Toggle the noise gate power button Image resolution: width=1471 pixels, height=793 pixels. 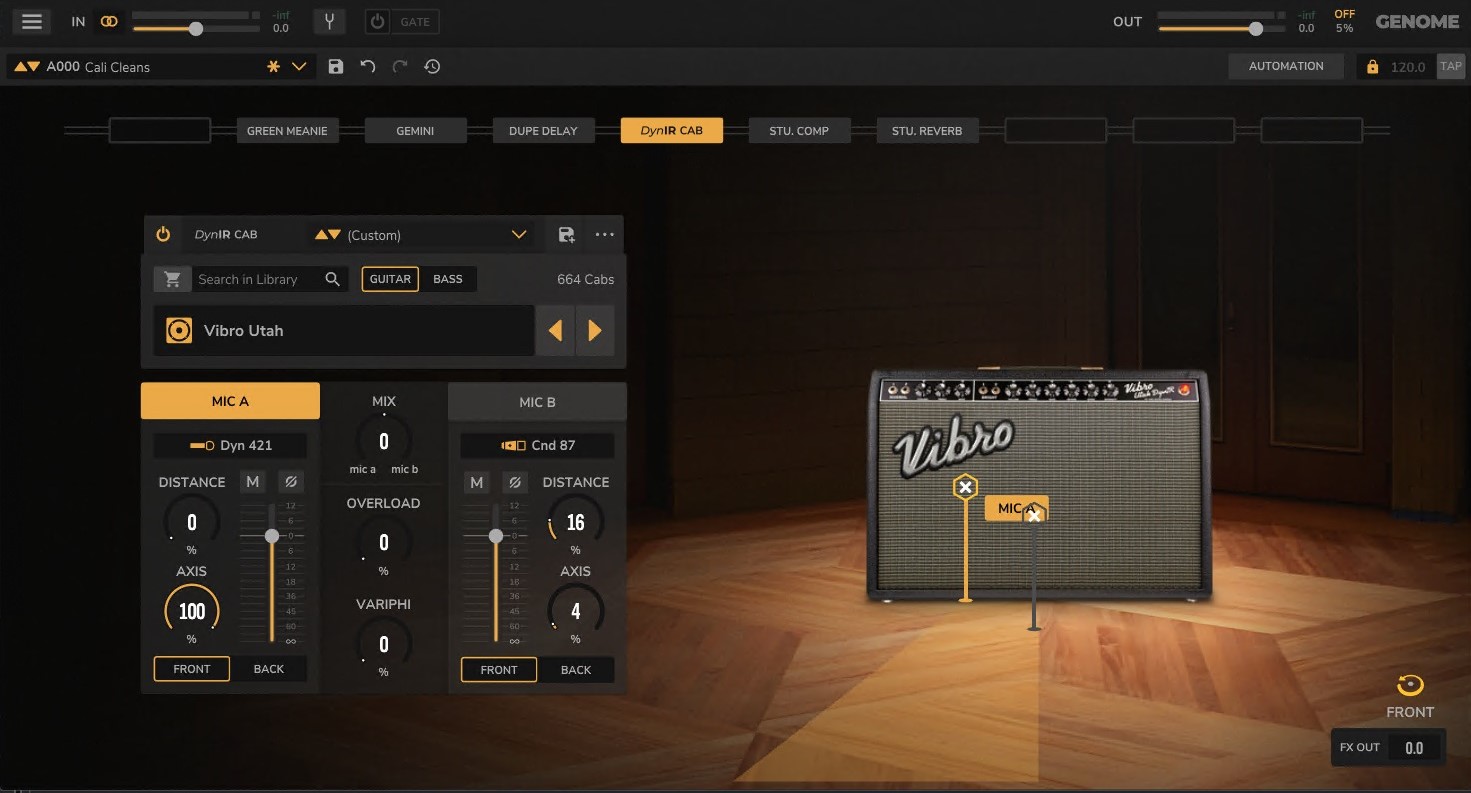click(377, 21)
